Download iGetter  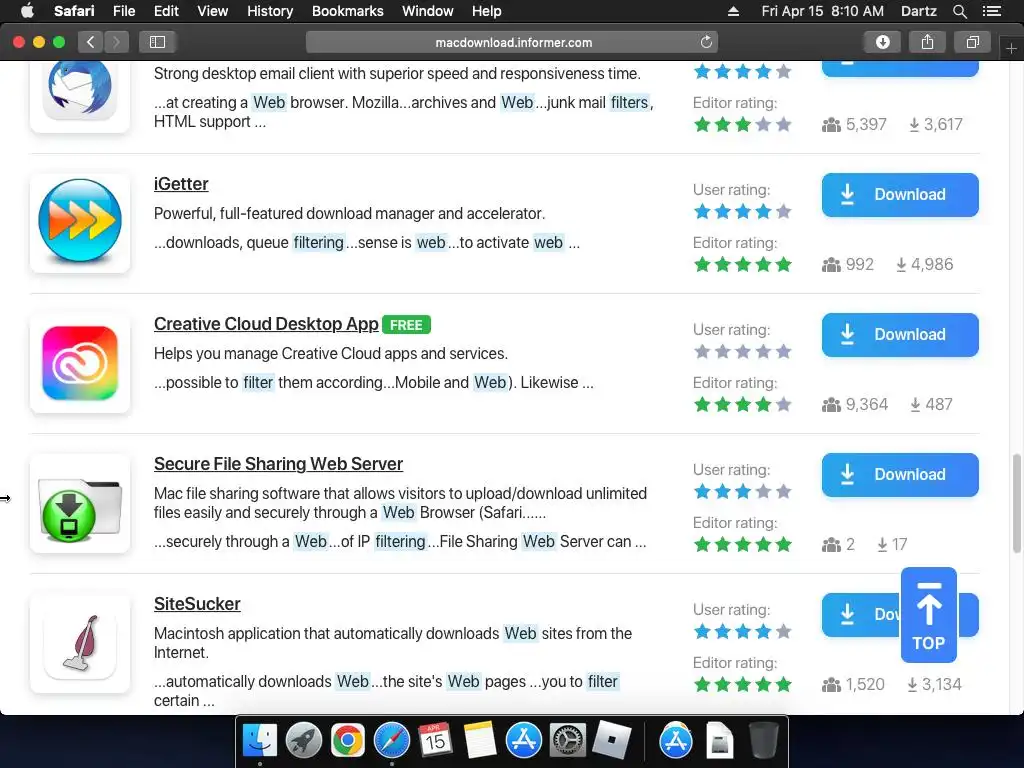[900, 195]
